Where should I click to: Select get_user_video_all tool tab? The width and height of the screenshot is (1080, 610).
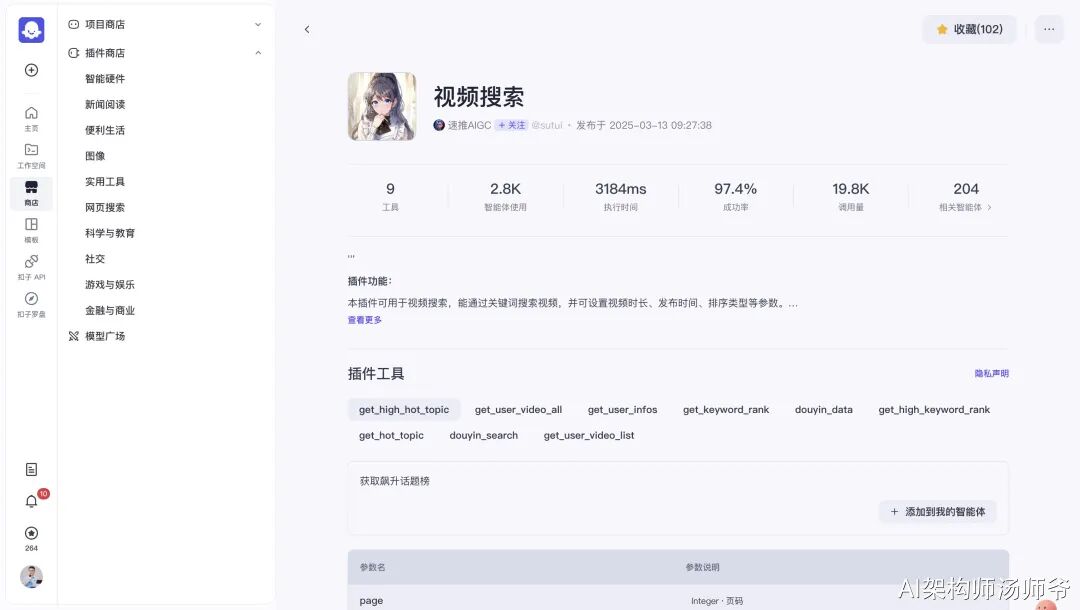(x=518, y=410)
